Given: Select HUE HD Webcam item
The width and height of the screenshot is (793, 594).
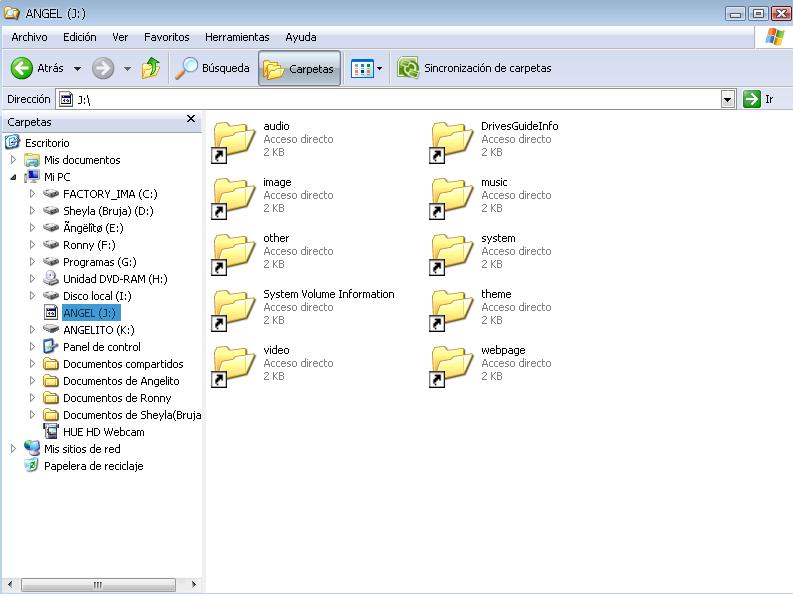Looking at the screenshot, I should (103, 432).
